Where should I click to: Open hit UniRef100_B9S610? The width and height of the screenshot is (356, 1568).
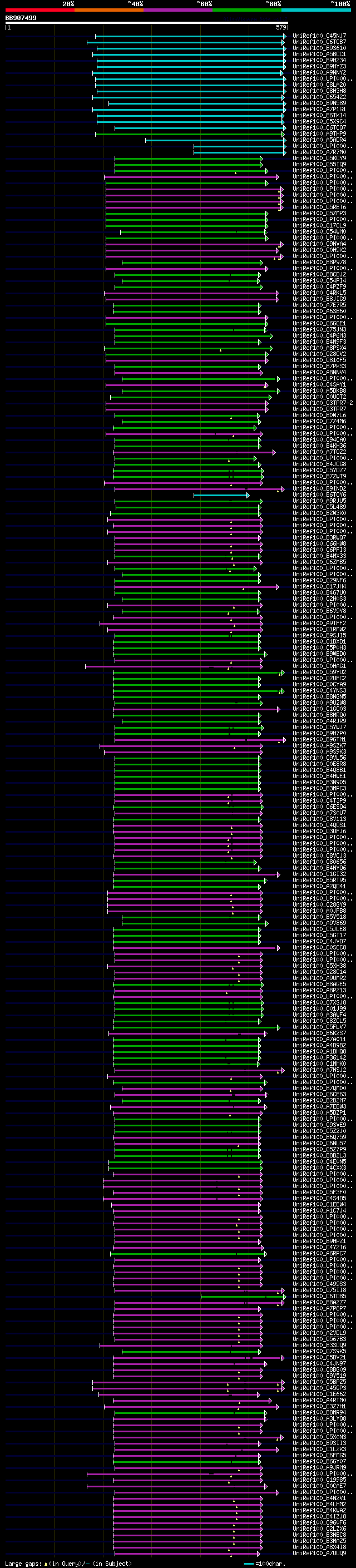[x=319, y=48]
